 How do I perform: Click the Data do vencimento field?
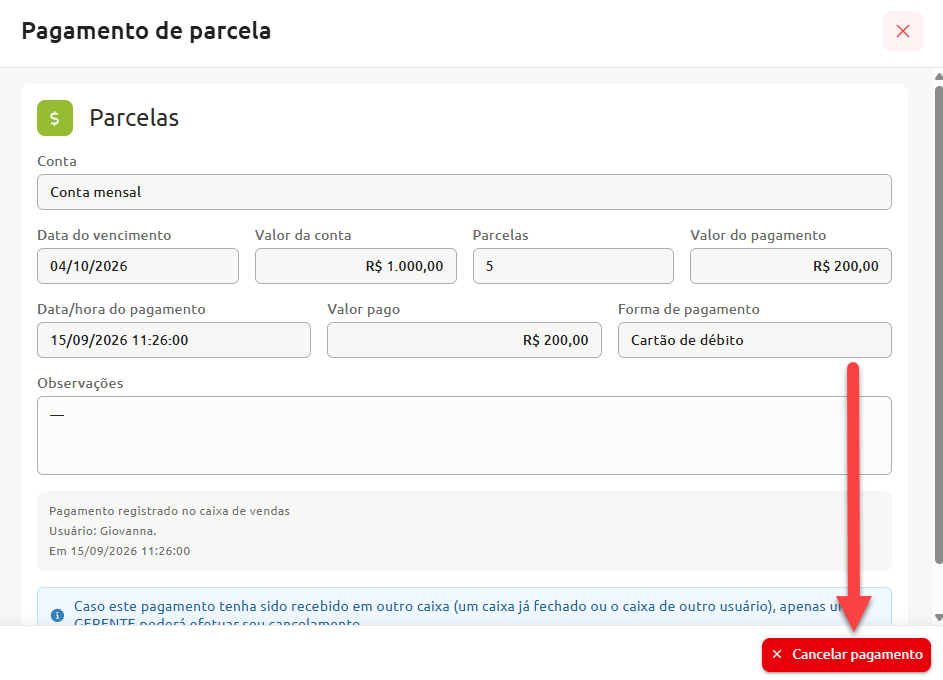pyautogui.click(x=138, y=266)
